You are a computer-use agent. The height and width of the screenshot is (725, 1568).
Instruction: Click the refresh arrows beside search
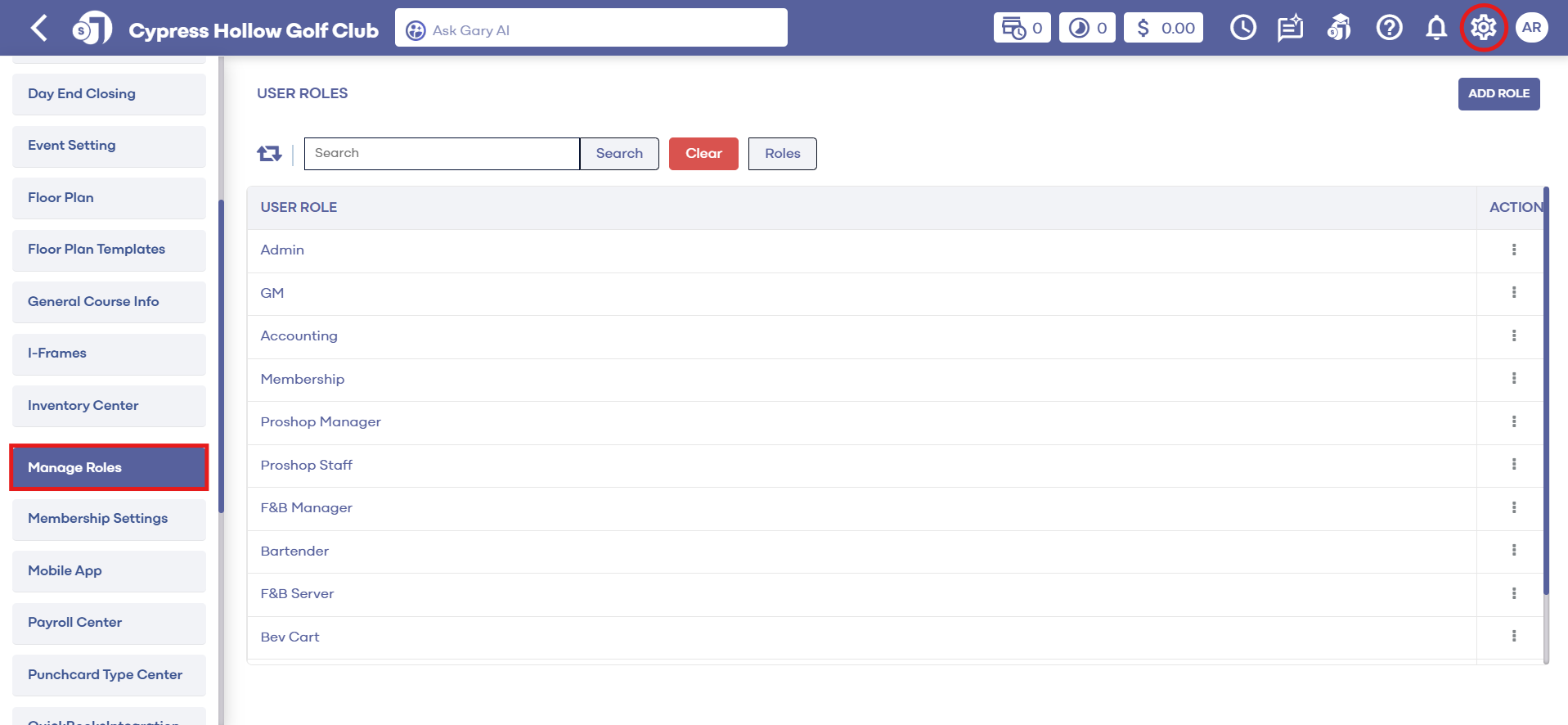click(269, 154)
